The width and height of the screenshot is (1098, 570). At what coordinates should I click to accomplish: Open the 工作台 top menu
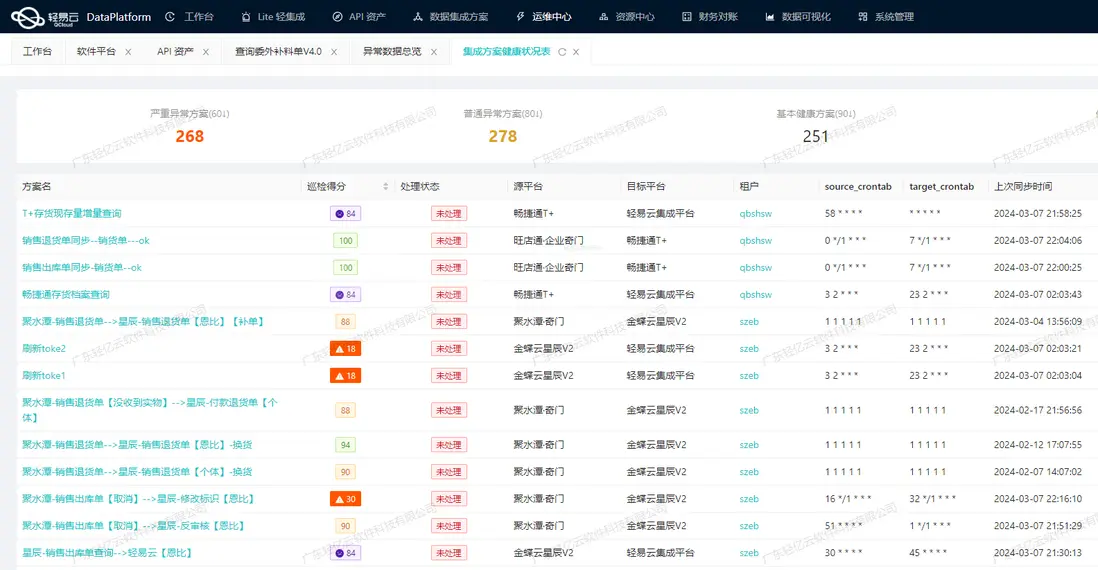click(x=198, y=17)
